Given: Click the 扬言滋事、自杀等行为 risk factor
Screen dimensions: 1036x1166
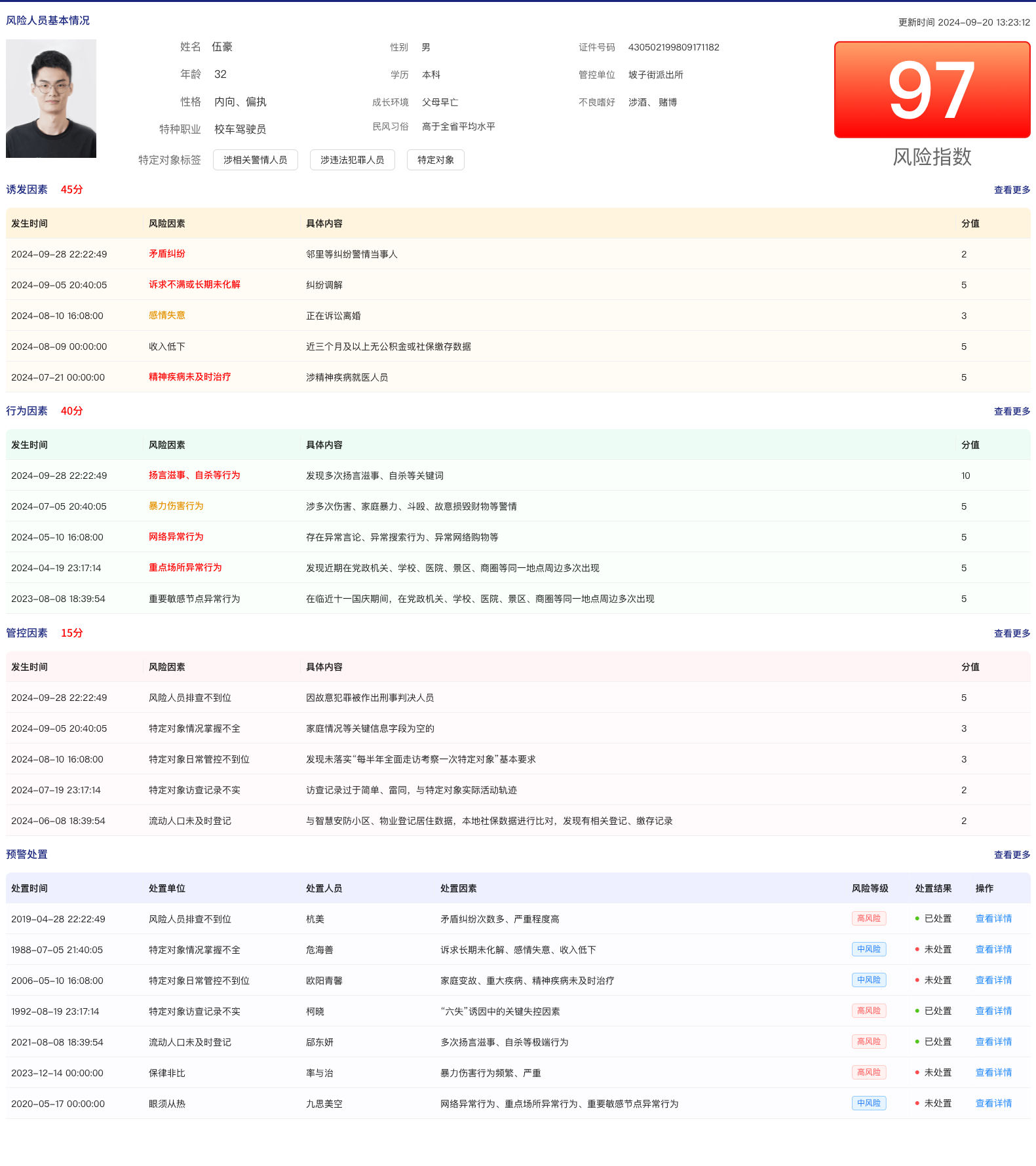Looking at the screenshot, I should [x=195, y=475].
